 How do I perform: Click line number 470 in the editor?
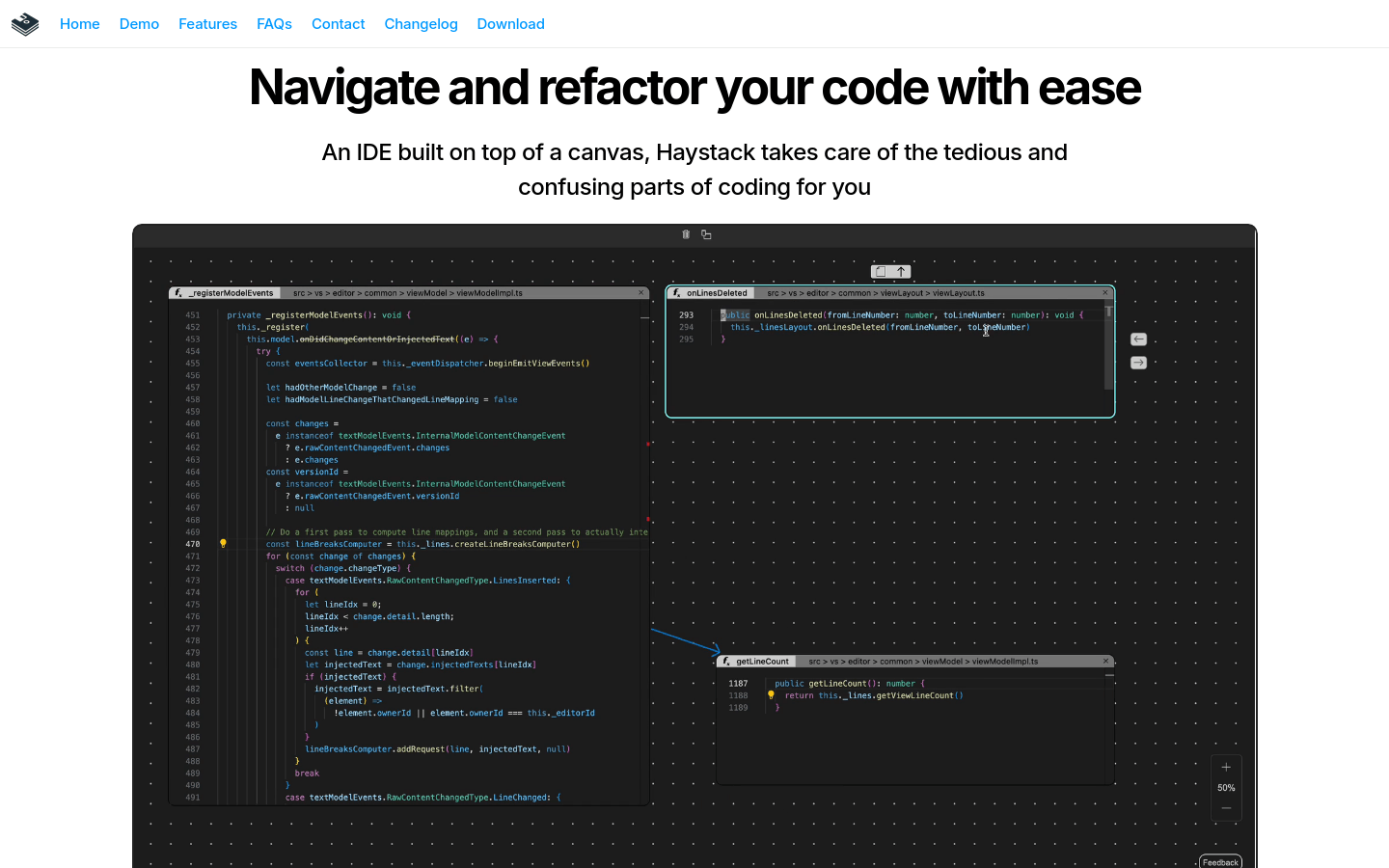tap(193, 544)
